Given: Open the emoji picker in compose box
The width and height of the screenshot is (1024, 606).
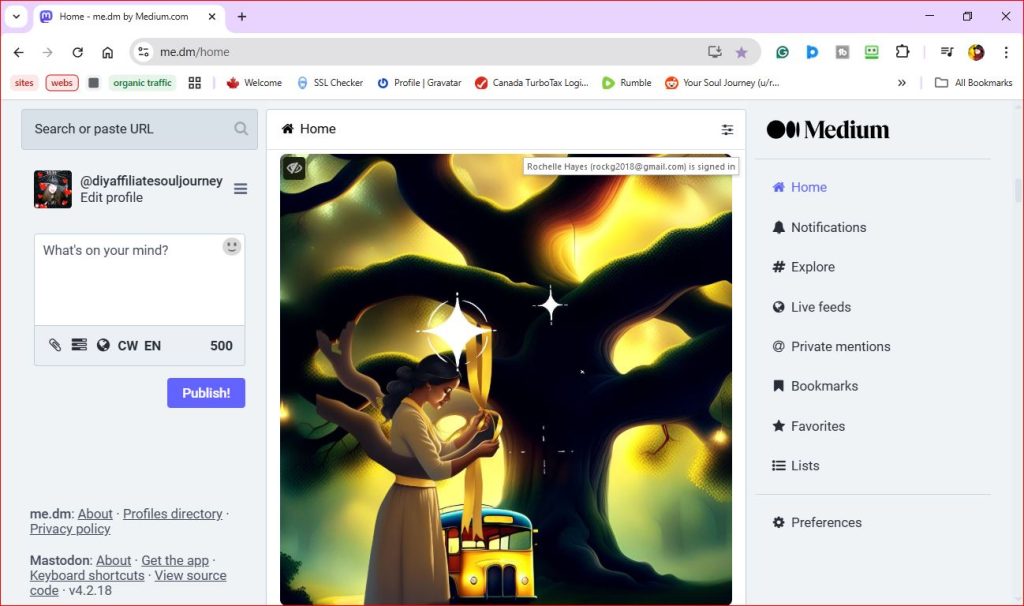Looking at the screenshot, I should [x=232, y=247].
